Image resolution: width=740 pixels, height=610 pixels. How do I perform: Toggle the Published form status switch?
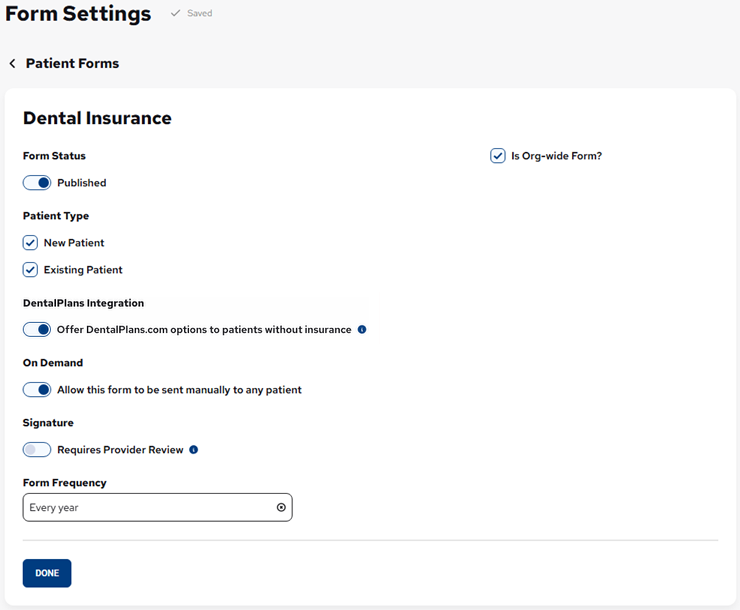click(37, 183)
